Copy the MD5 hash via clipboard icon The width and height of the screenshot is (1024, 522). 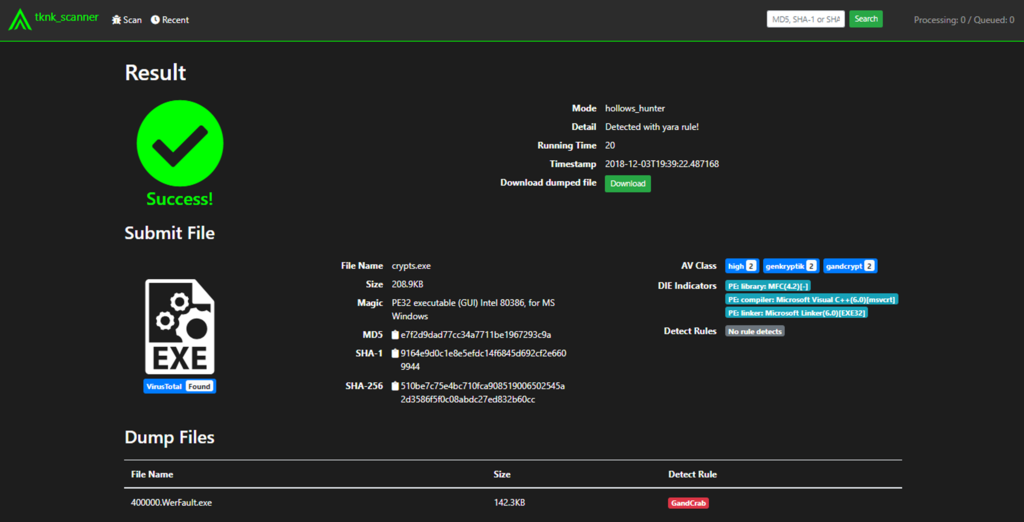tap(396, 334)
